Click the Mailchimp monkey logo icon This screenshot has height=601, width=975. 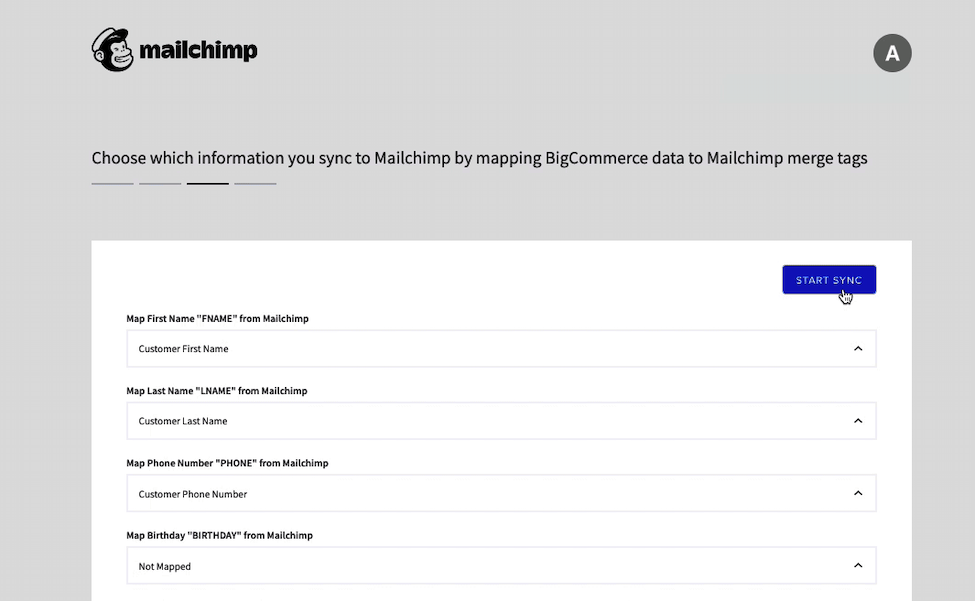pyautogui.click(x=112, y=50)
